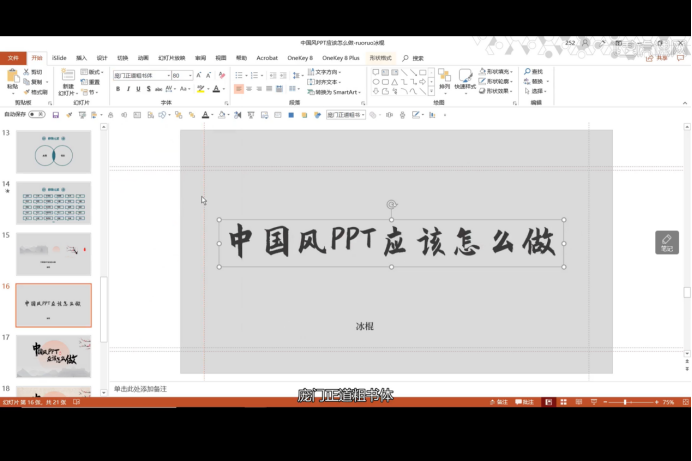Viewport: 692px width, 461px height.
Task: Insert a rectangle from the shapes gallery
Action: point(423,72)
